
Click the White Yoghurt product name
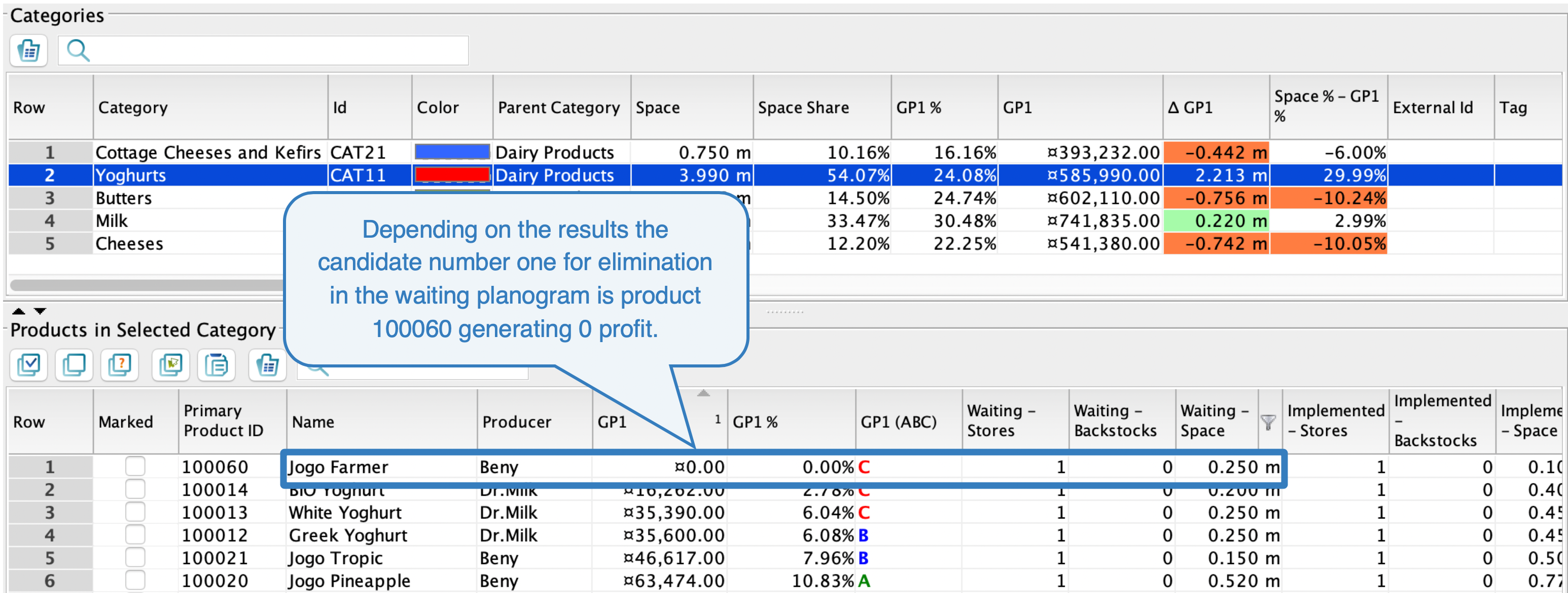pyautogui.click(x=345, y=512)
